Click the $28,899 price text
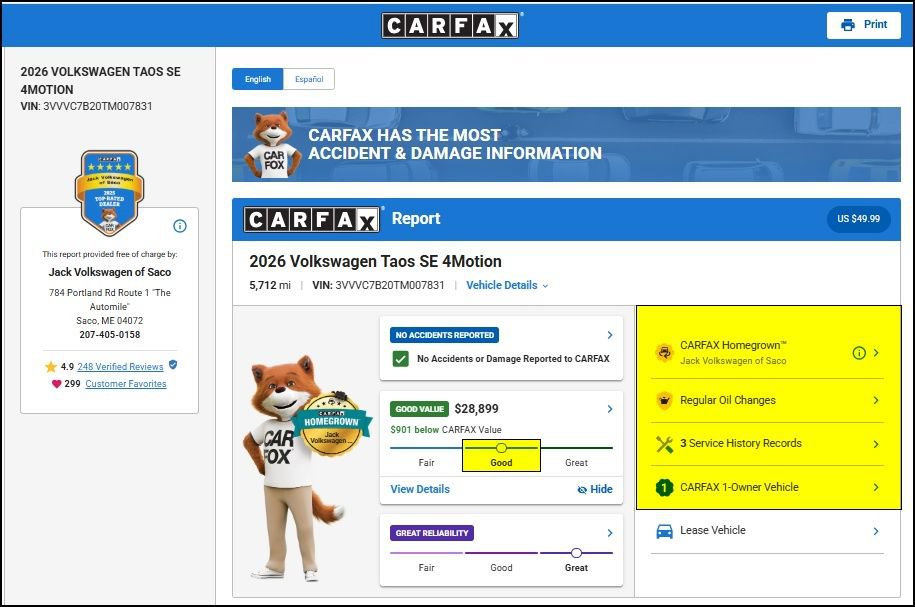This screenshot has width=915, height=607. pyautogui.click(x=476, y=409)
